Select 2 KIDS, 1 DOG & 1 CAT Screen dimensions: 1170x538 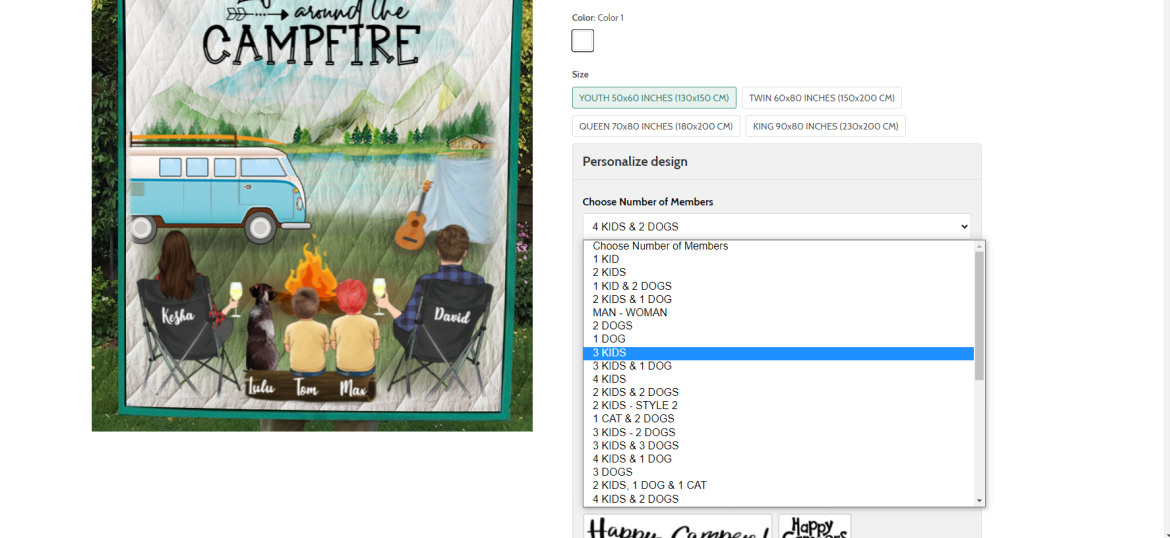click(x=778, y=485)
